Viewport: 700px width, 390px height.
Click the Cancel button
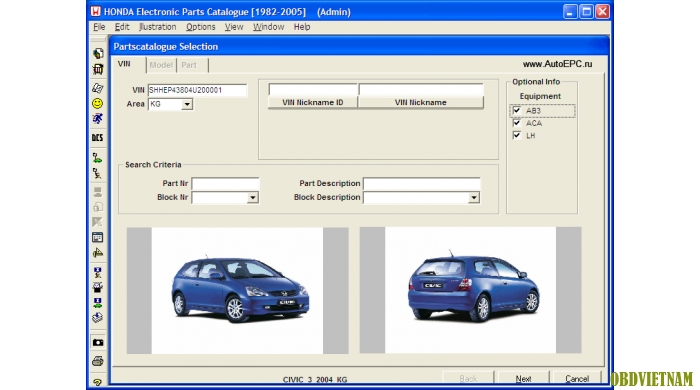[x=577, y=378]
